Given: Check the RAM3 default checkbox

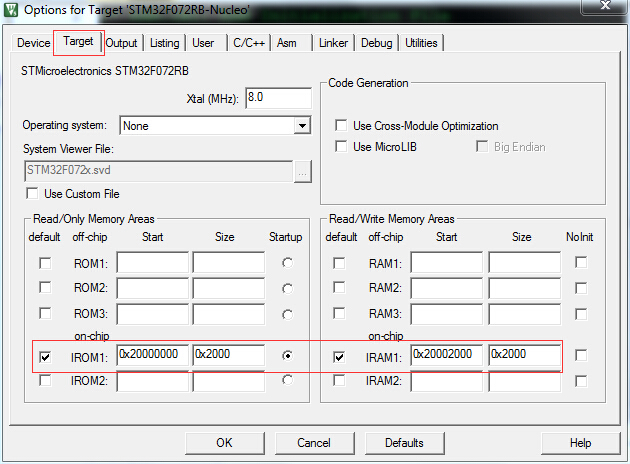Looking at the screenshot, I should click(x=339, y=313).
